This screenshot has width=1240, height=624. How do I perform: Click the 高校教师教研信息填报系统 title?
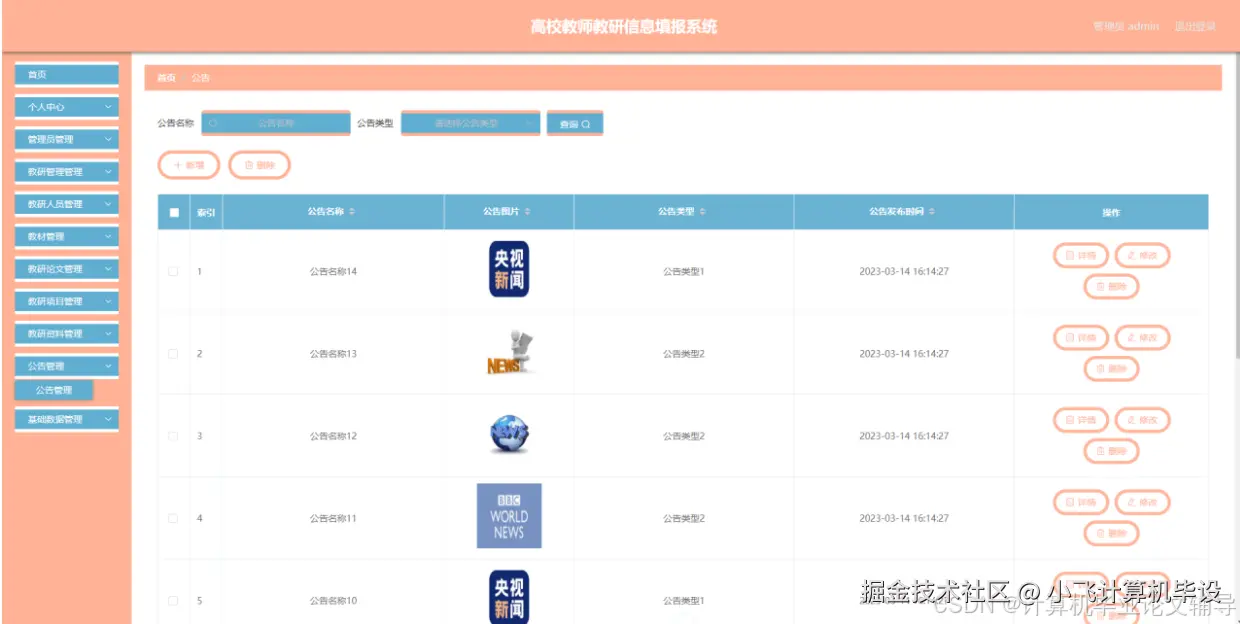click(624, 27)
